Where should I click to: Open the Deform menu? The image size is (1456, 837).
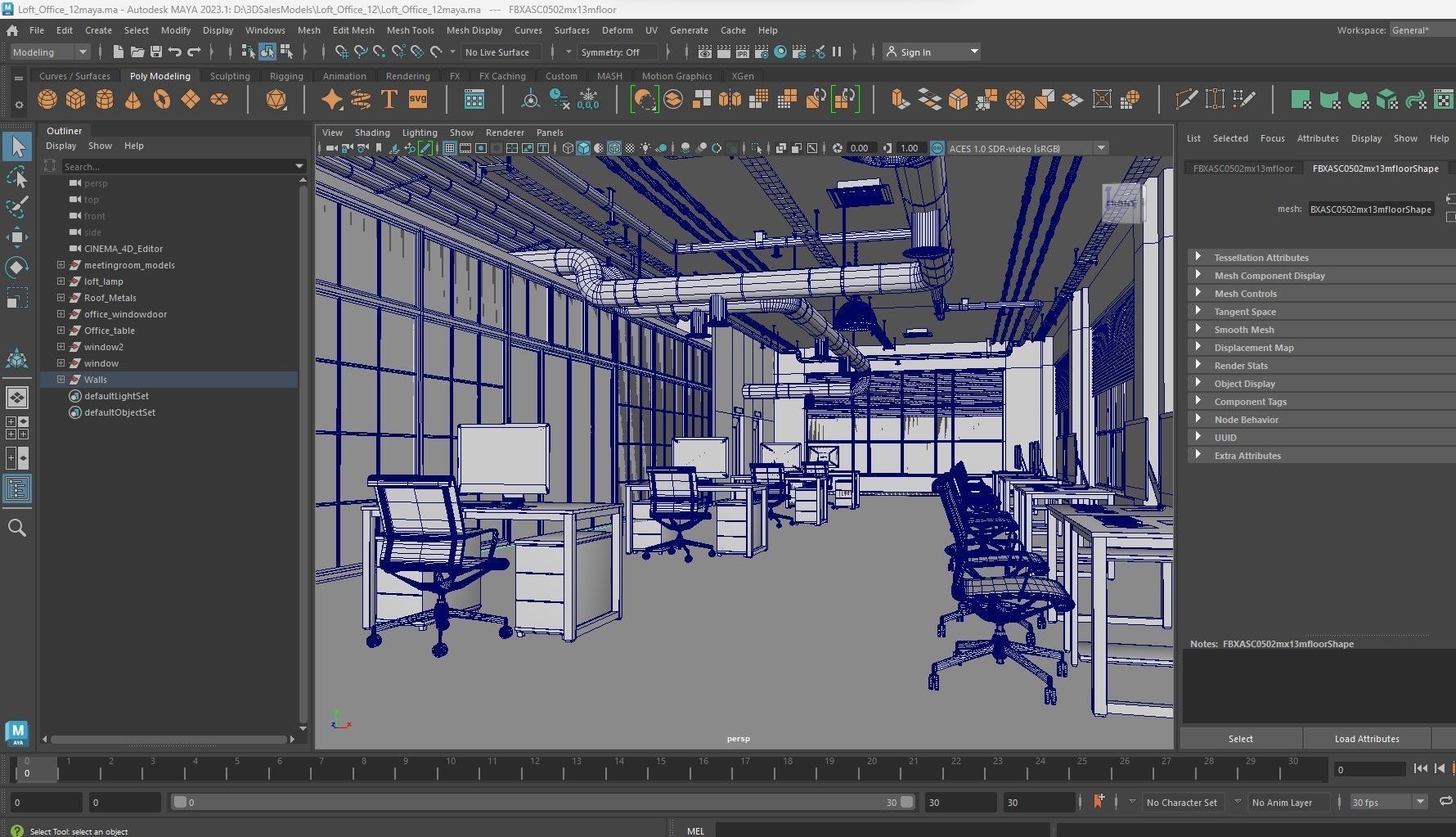(x=618, y=30)
